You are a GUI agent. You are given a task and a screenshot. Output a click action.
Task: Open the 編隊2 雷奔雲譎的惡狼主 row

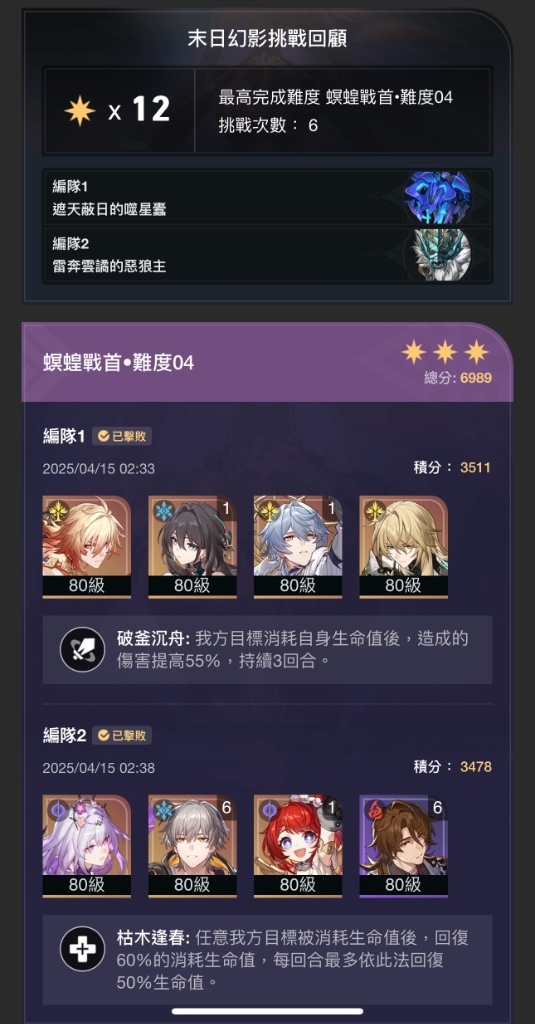267,254
